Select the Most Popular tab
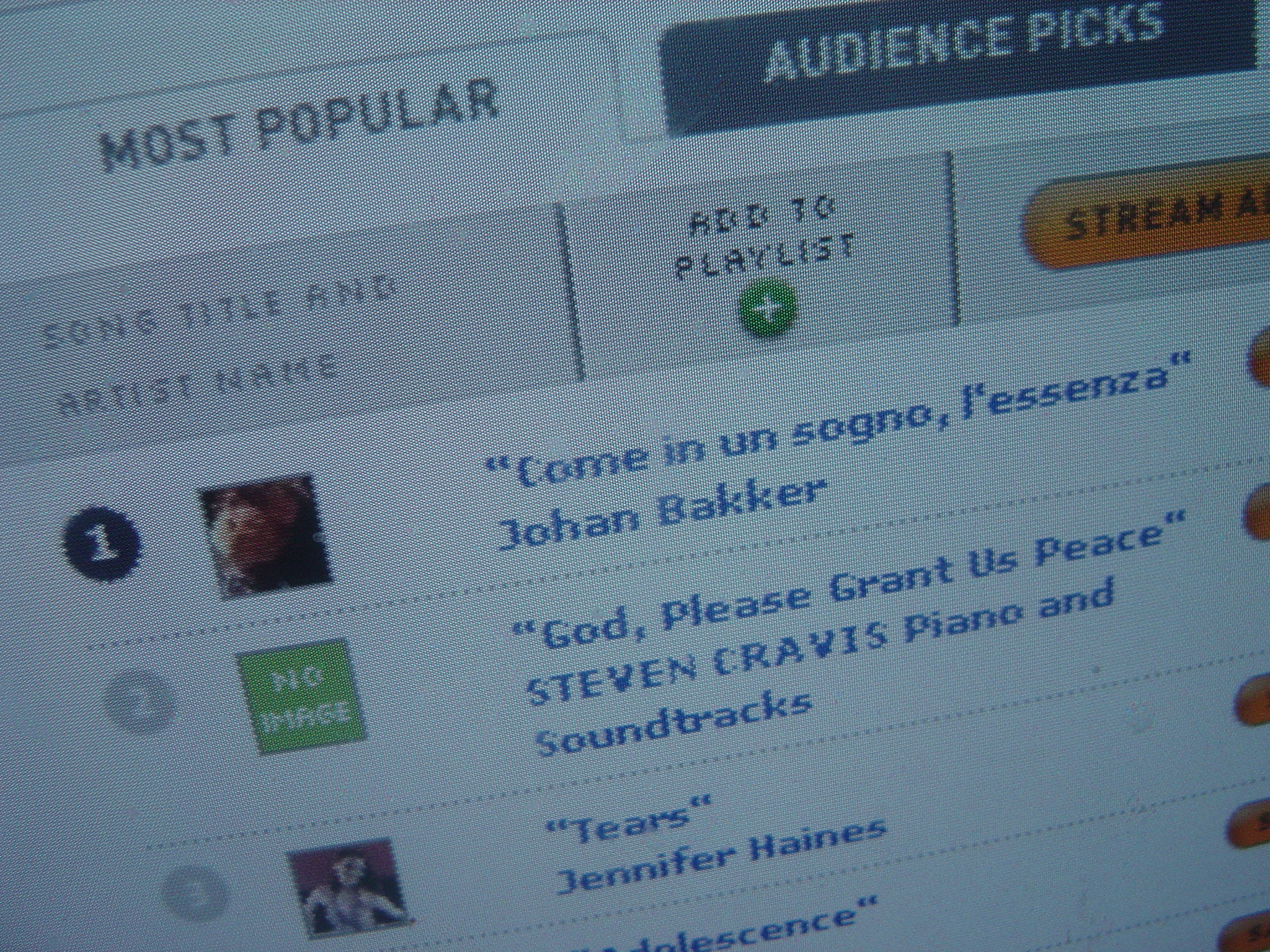 pyautogui.click(x=302, y=121)
